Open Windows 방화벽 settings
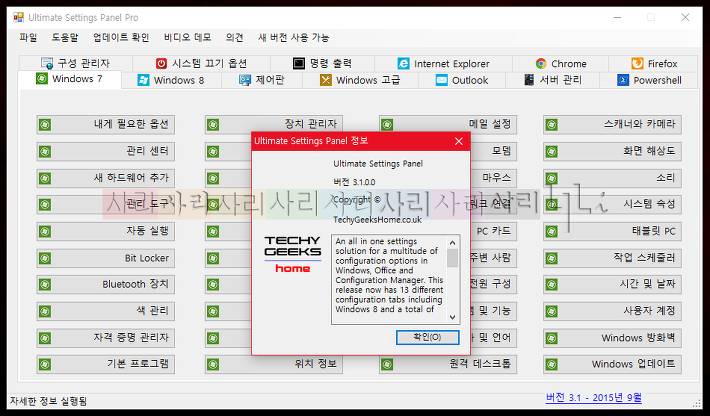Screen dimensions: 710x416 612,338
